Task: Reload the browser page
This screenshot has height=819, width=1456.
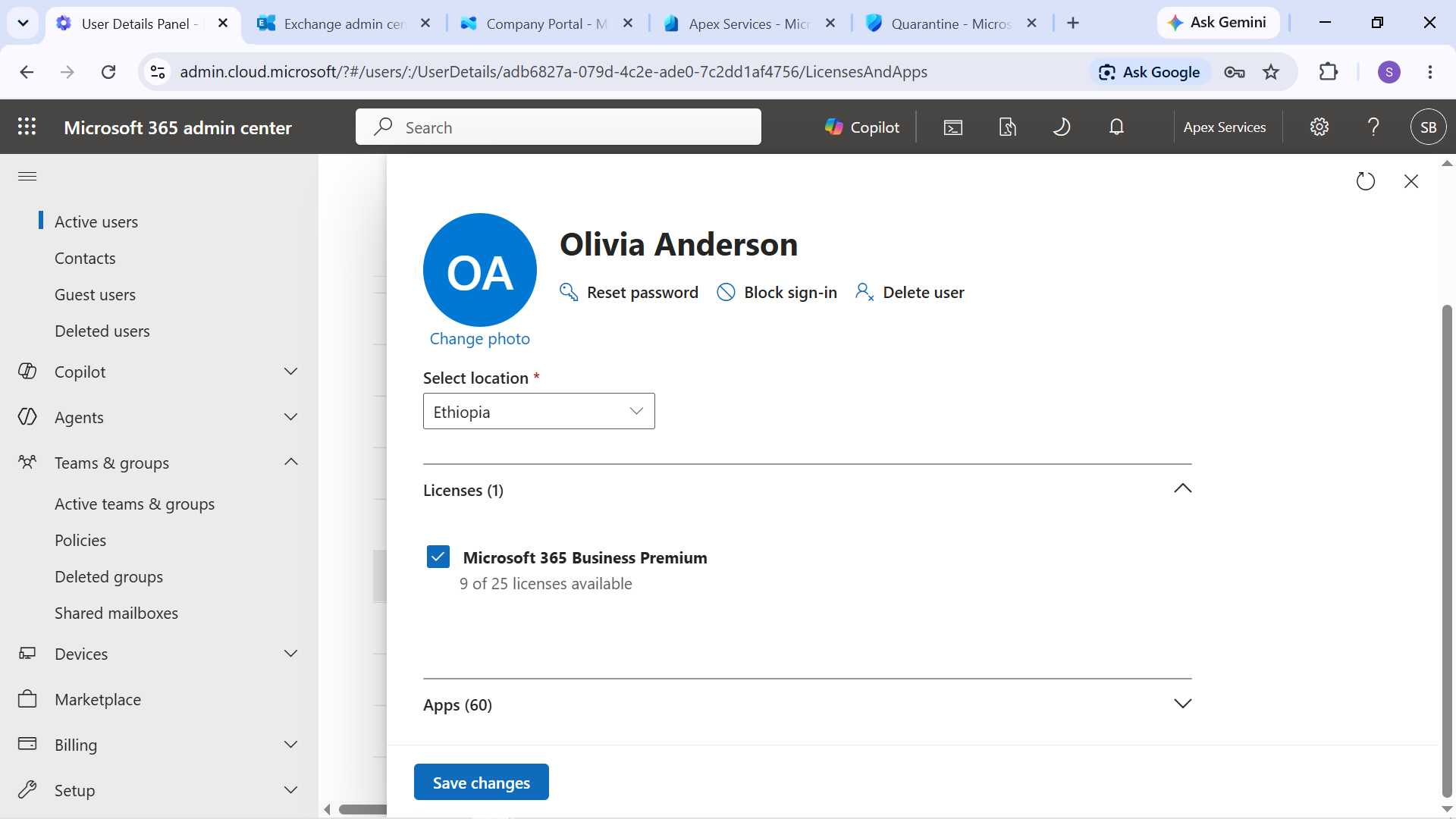Action: [108, 72]
